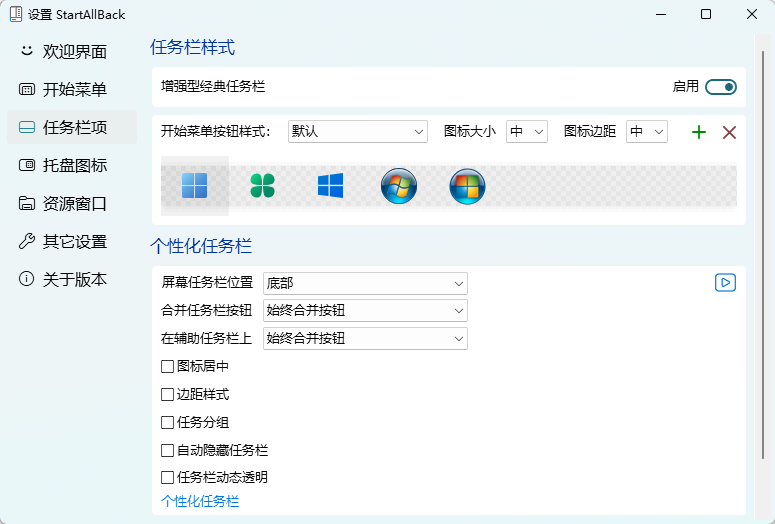
Task: Click the red X remove icon
Action: click(729, 132)
